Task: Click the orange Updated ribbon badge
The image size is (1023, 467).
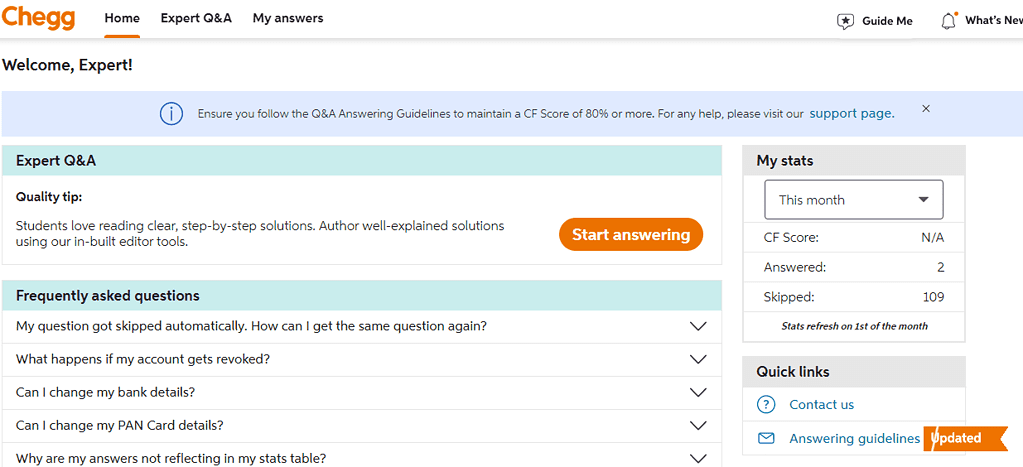Action: pyautogui.click(x=964, y=438)
